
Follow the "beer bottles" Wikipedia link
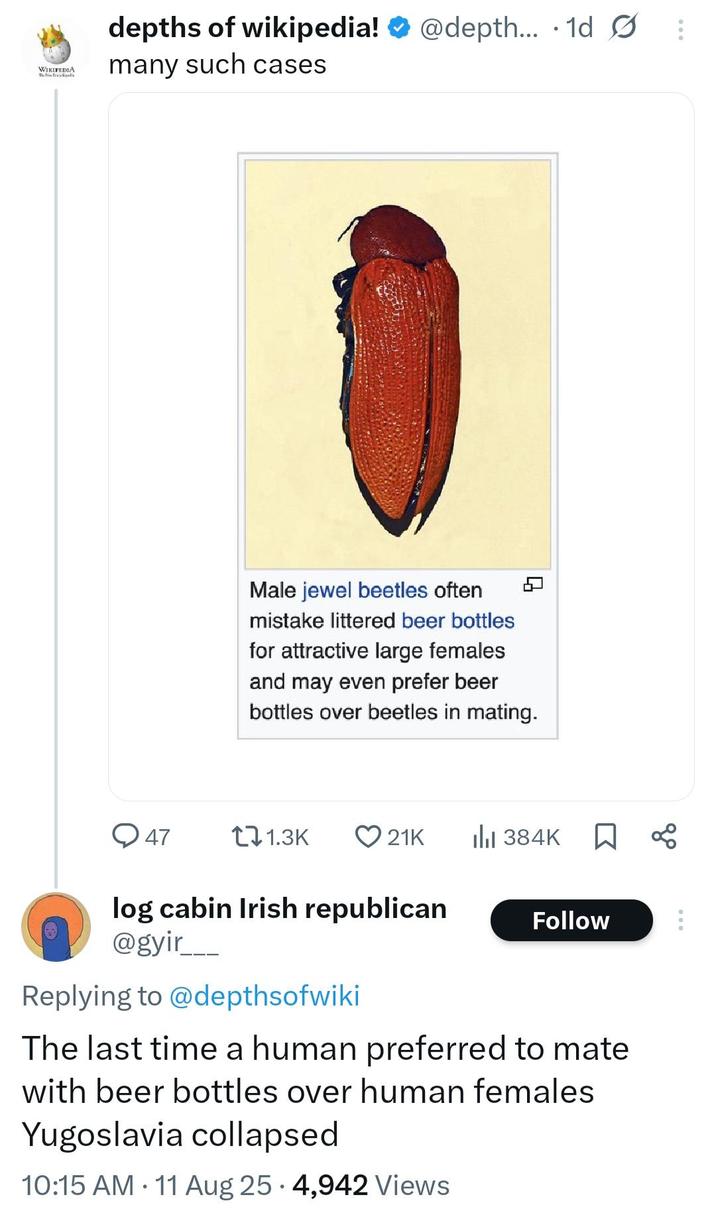coord(457,621)
